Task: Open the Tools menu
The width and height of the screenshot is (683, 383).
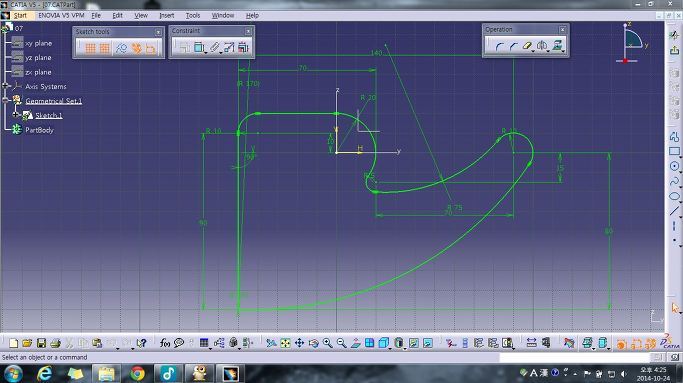Action: pos(193,15)
